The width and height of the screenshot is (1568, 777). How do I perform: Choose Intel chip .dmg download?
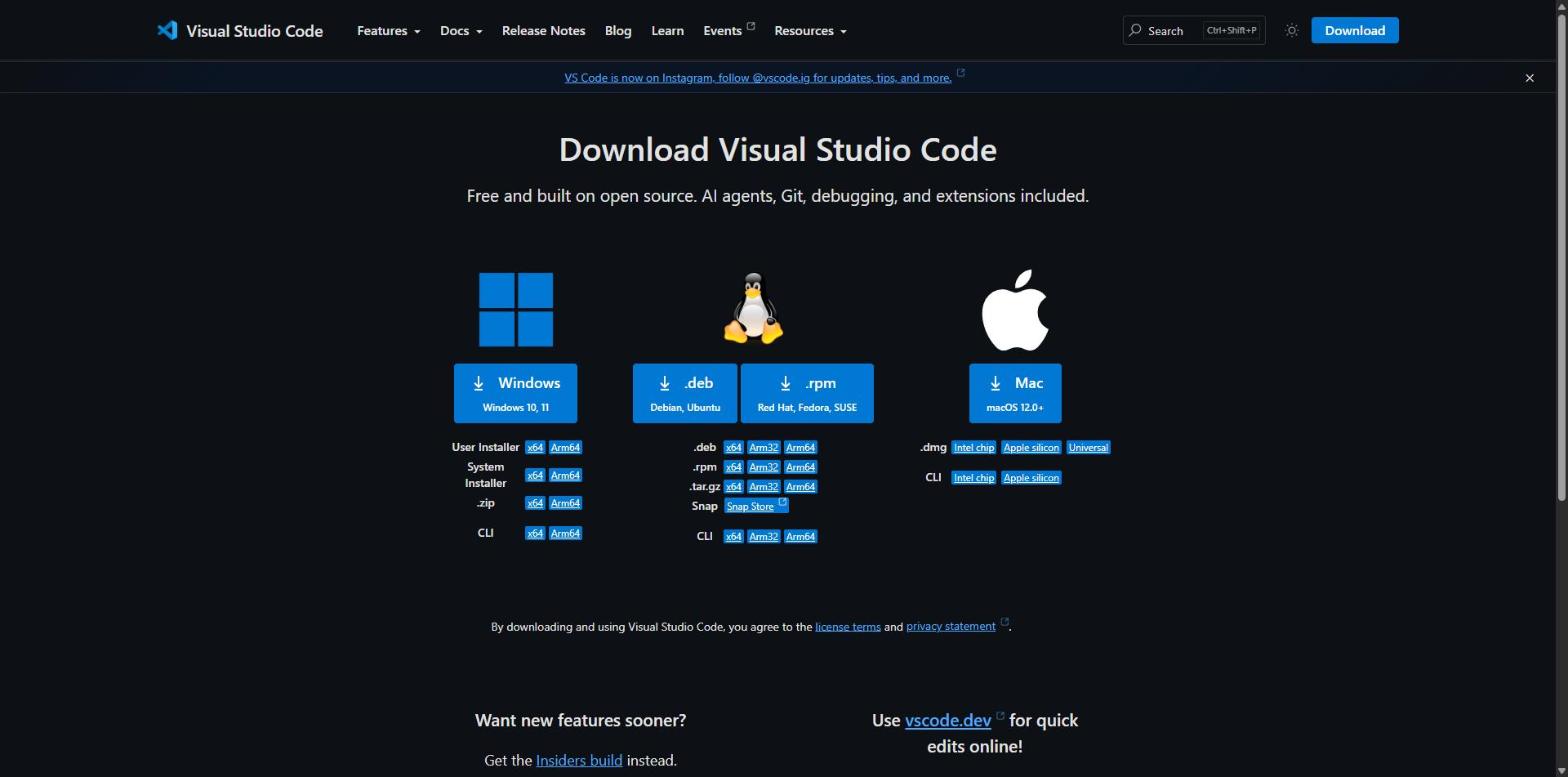pyautogui.click(x=973, y=448)
